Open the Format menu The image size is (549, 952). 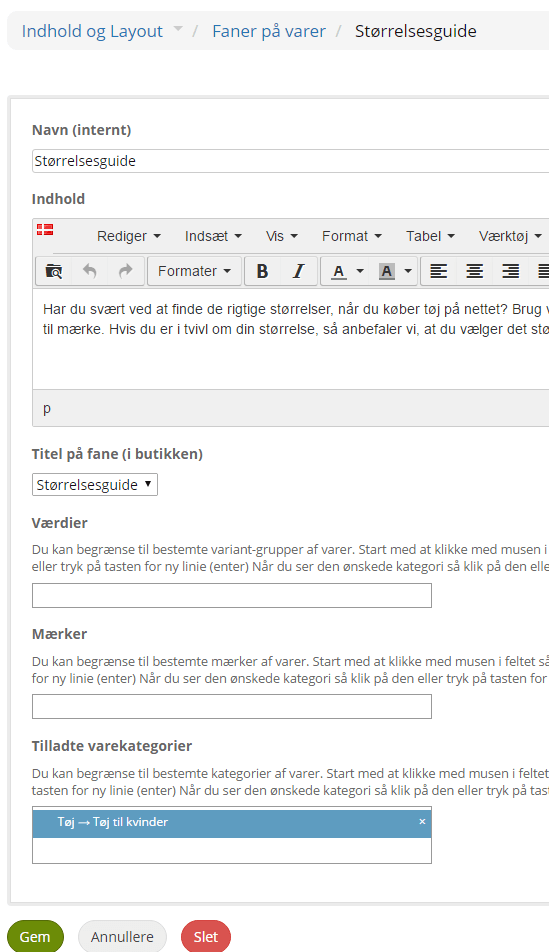click(352, 236)
